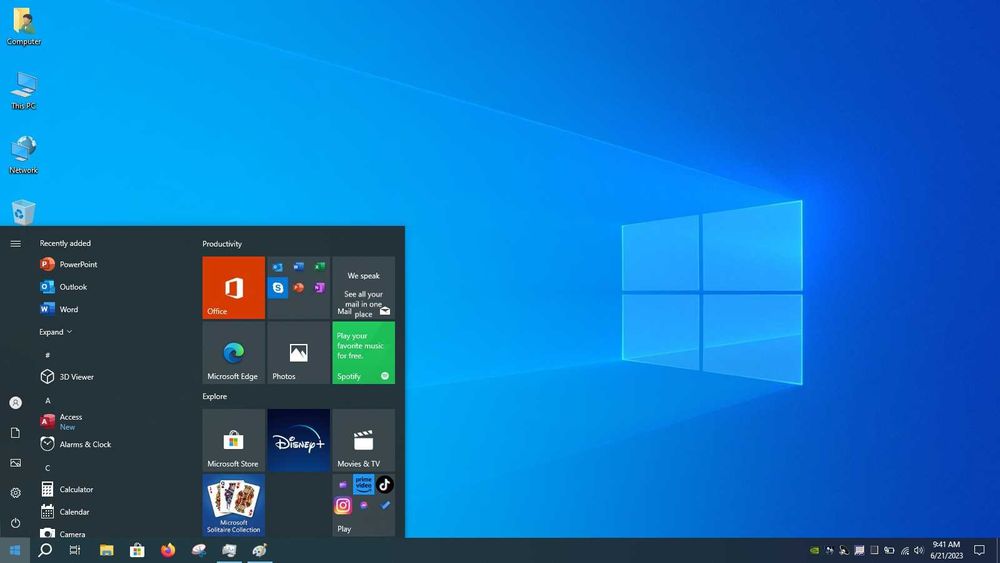The image size is (1000, 563).
Task: Open the Action Center notifications icon
Action: click(x=980, y=550)
